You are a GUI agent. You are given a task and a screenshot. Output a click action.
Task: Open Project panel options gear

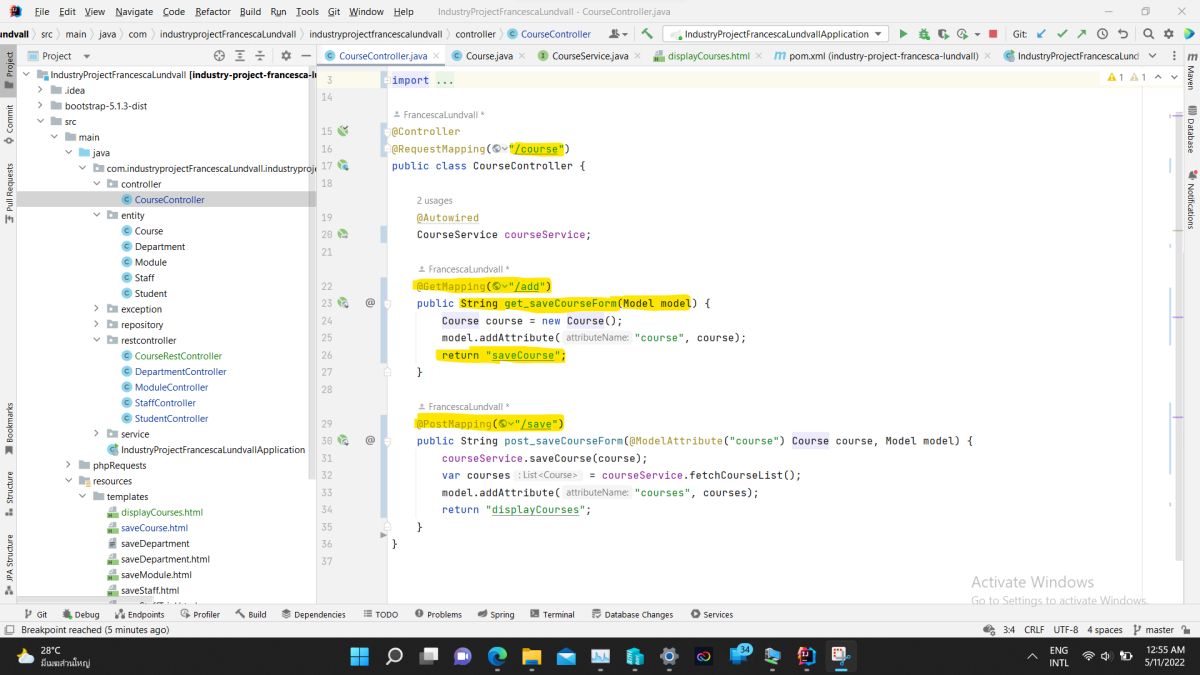point(286,56)
